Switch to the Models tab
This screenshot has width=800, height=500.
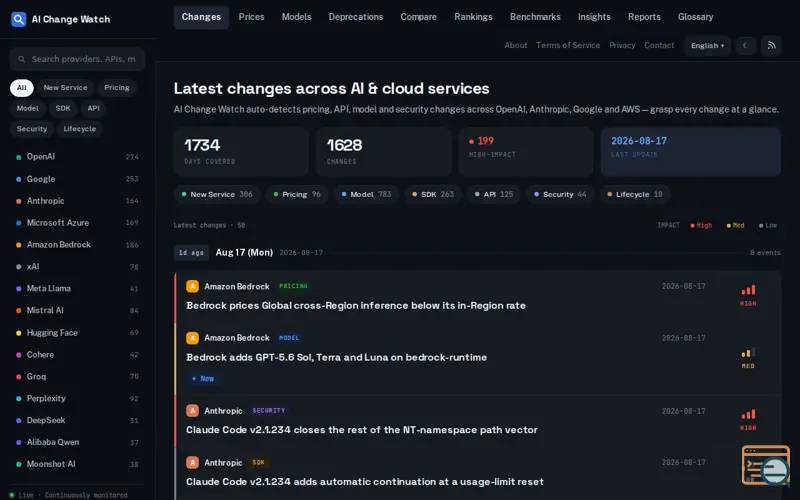296,17
